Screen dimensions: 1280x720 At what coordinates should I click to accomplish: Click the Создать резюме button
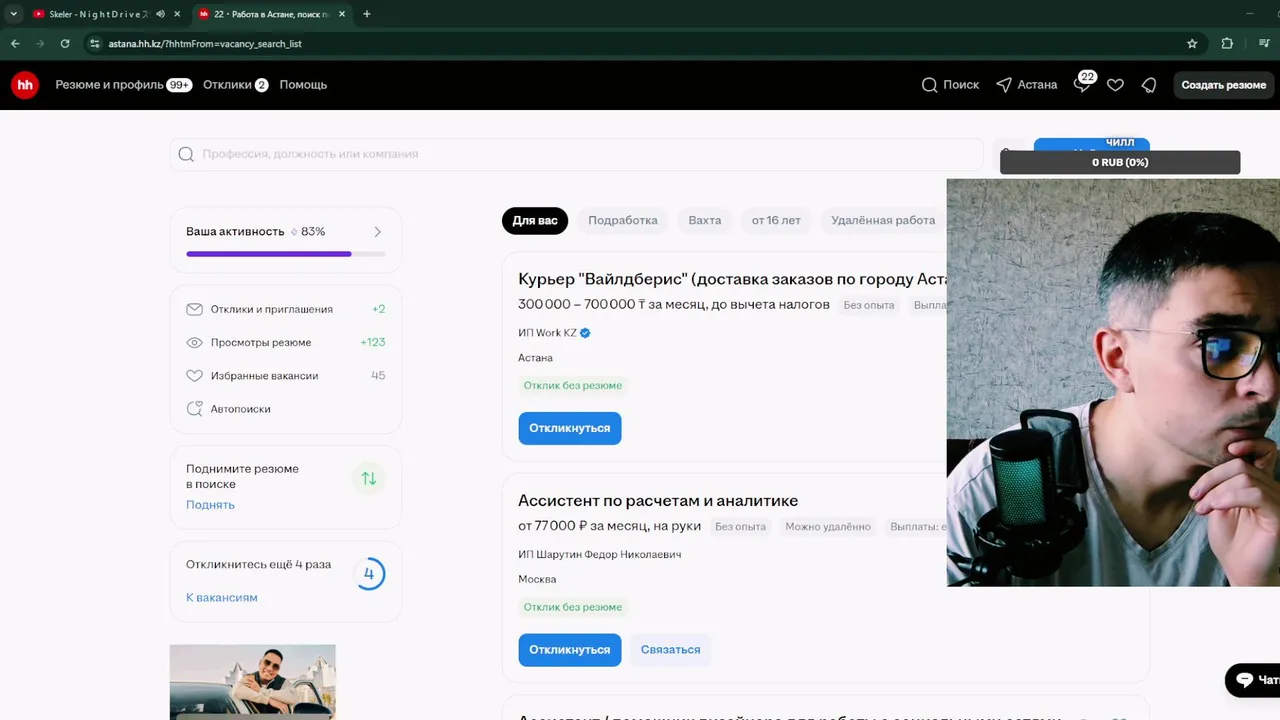click(1224, 85)
